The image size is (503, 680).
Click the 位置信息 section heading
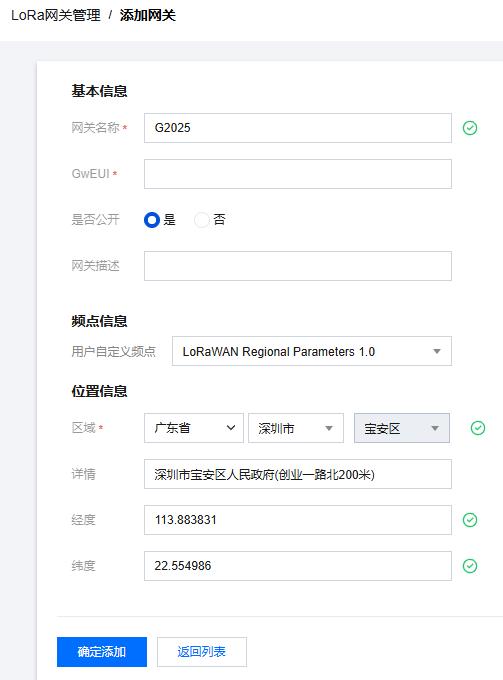[99, 391]
